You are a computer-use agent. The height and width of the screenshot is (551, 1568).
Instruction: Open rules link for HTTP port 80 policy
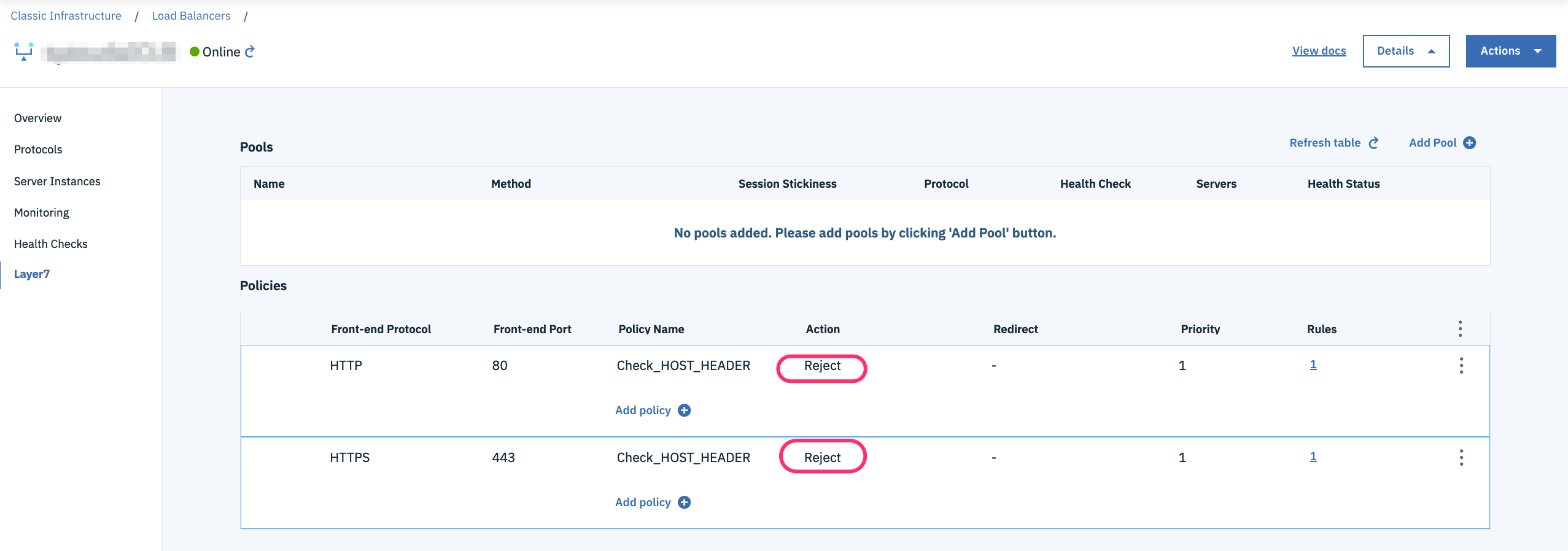(1313, 364)
